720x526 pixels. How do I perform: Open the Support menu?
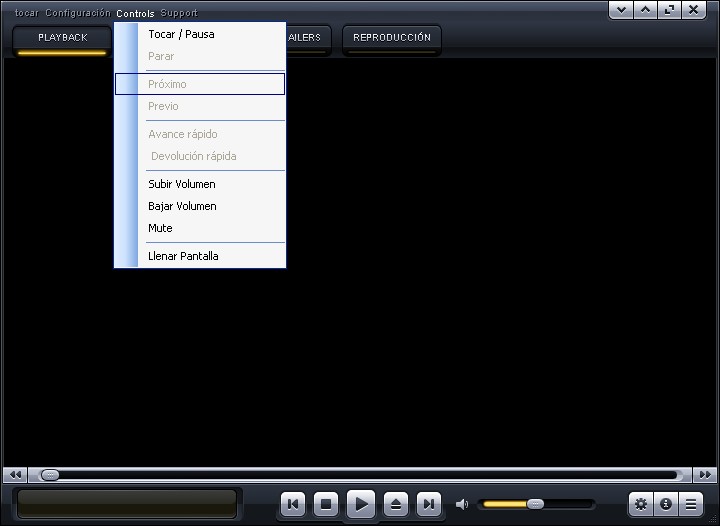tap(179, 13)
